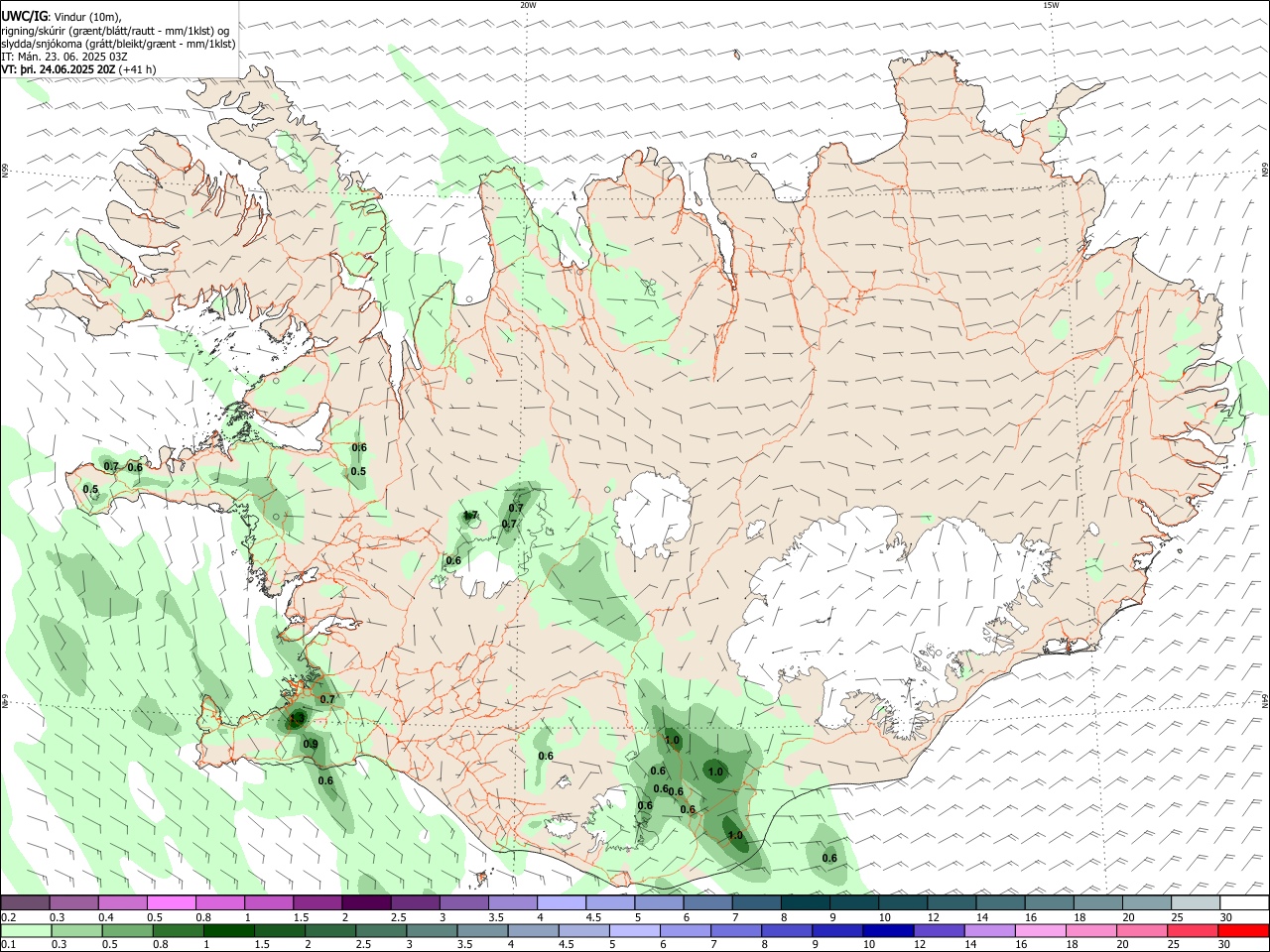The width and height of the screenshot is (1270, 952).
Task: Choose the darkest purple snow swatch at 2
Action: tap(365, 903)
